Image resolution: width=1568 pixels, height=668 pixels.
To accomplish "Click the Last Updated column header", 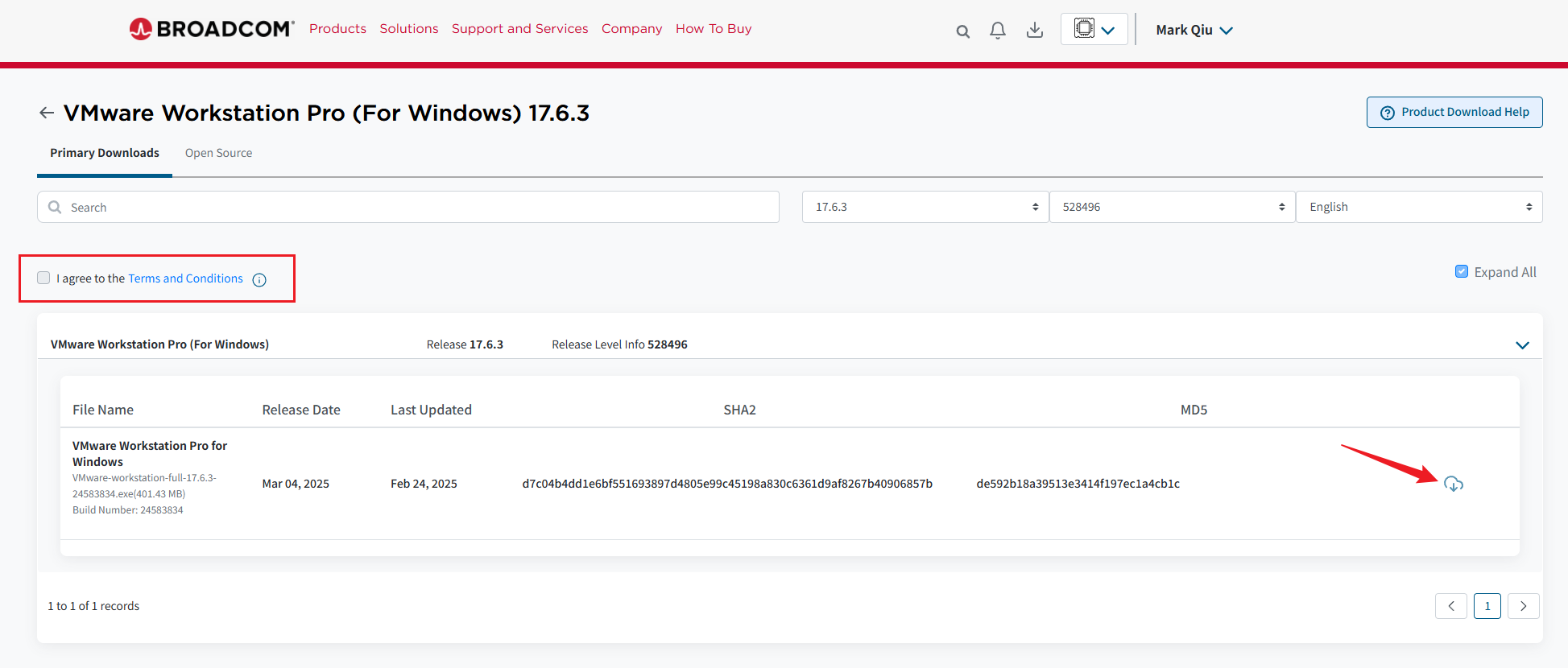I will [x=431, y=410].
